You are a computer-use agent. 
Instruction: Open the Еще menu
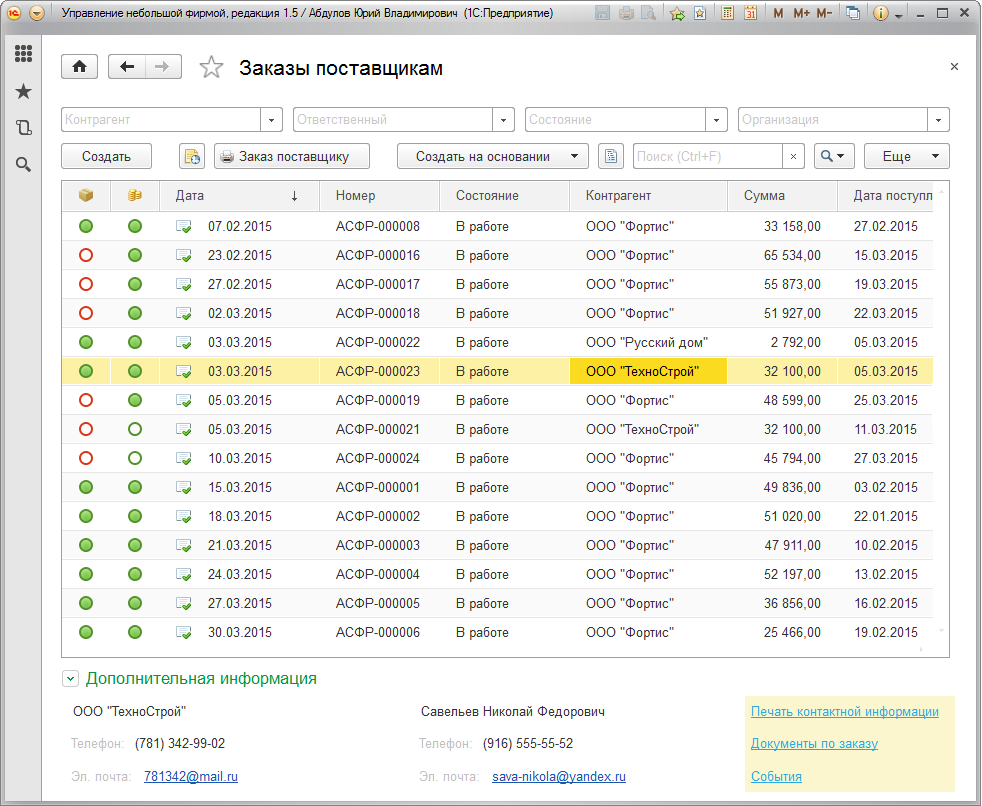(x=907, y=157)
